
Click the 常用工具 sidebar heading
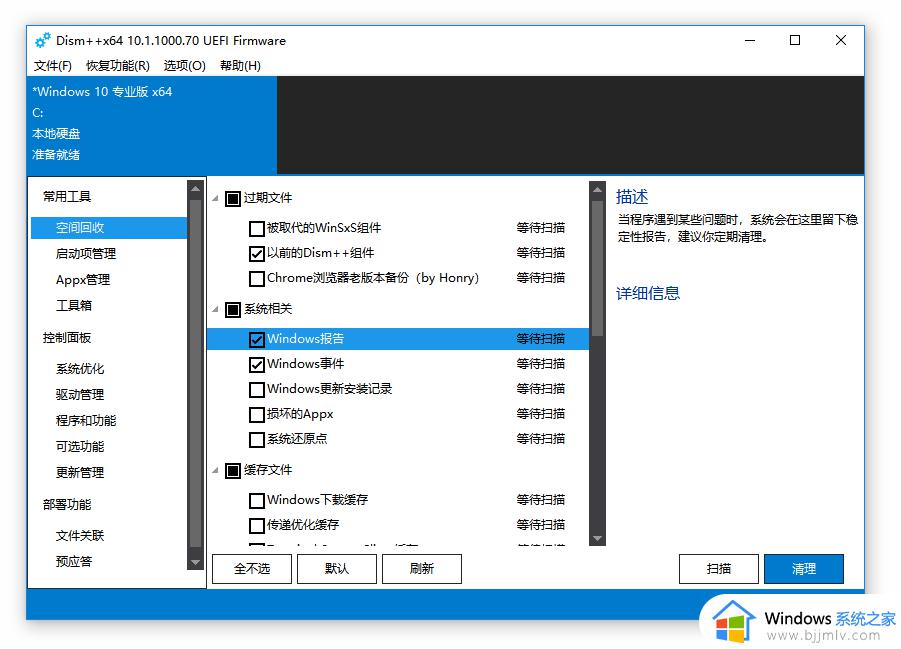click(67, 197)
